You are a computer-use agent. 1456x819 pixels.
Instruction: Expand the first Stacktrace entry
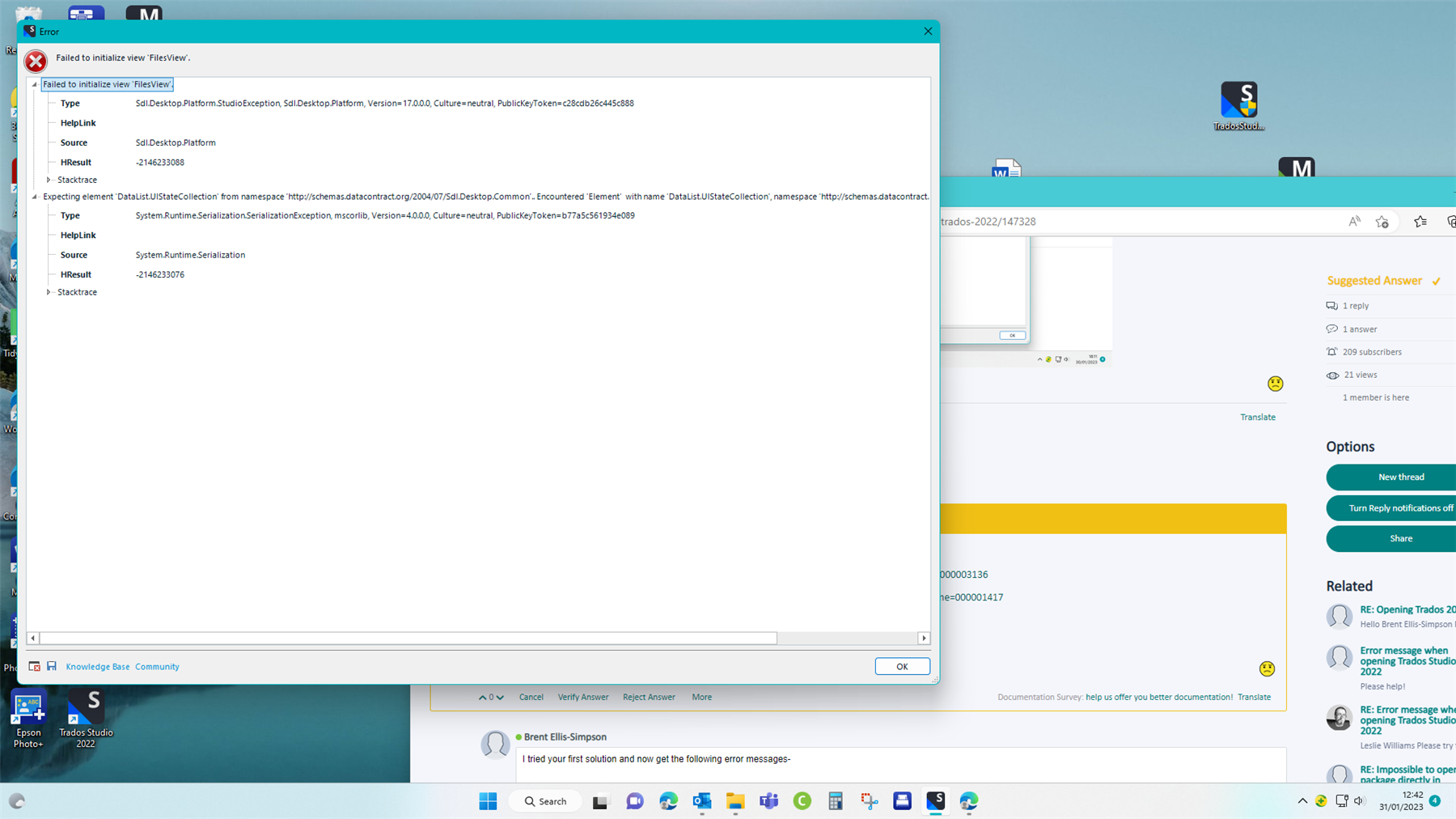(x=49, y=180)
